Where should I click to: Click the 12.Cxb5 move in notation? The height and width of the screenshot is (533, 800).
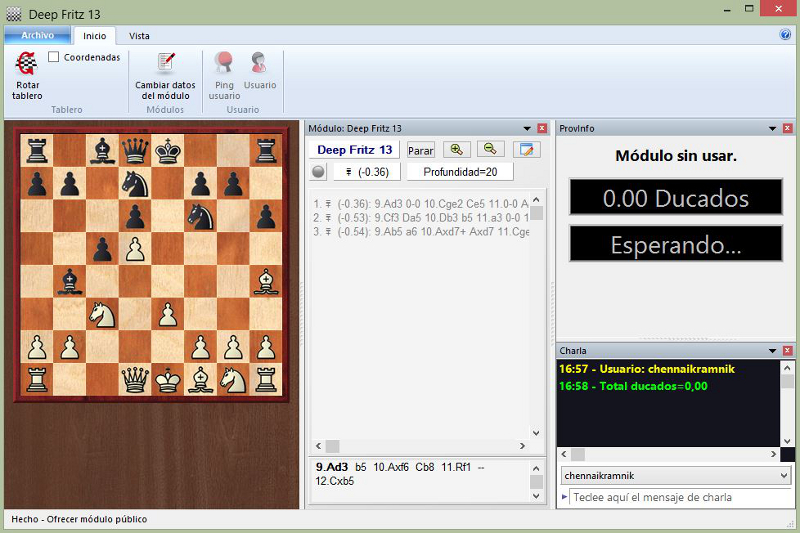[335, 481]
